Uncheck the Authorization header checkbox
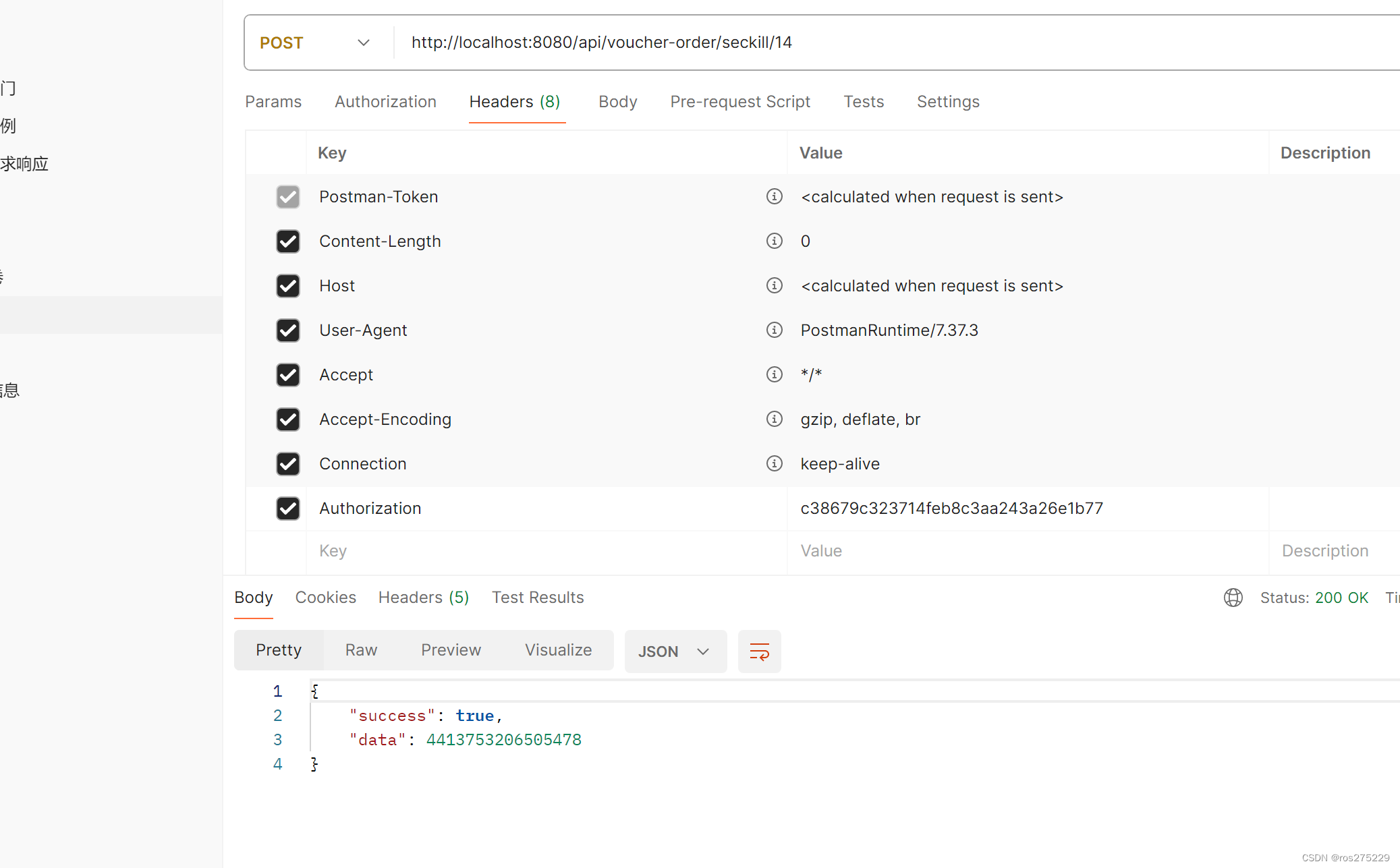The height and width of the screenshot is (868, 1400). coord(288,508)
